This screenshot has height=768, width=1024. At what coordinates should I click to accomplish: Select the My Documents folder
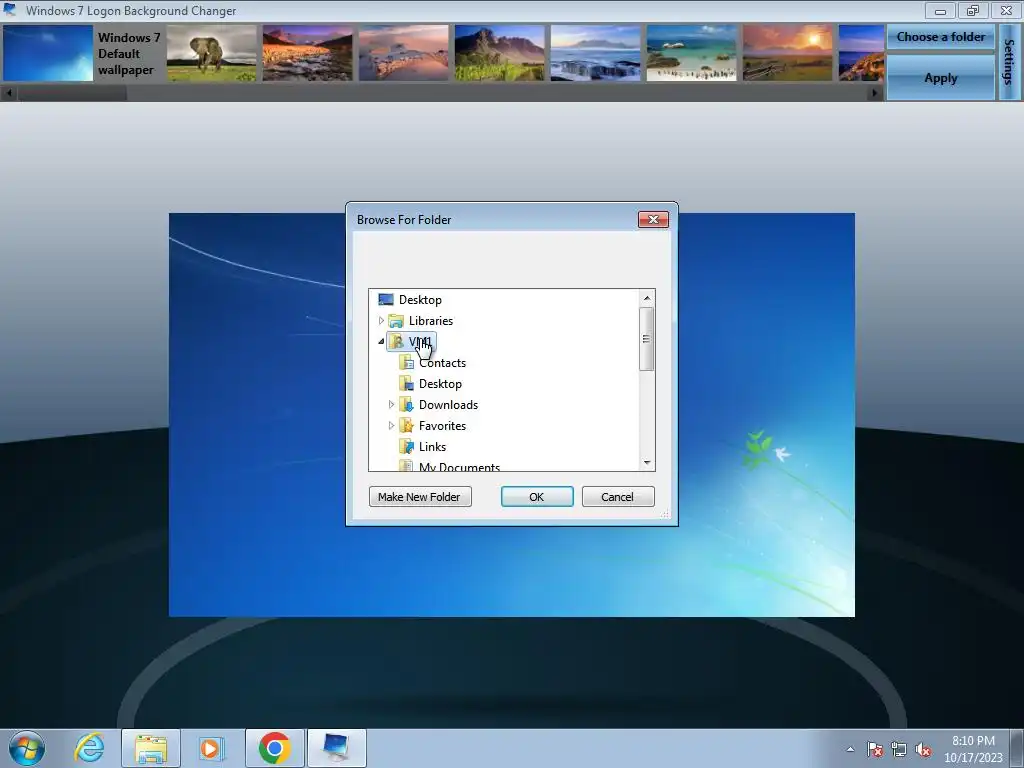[x=459, y=466]
